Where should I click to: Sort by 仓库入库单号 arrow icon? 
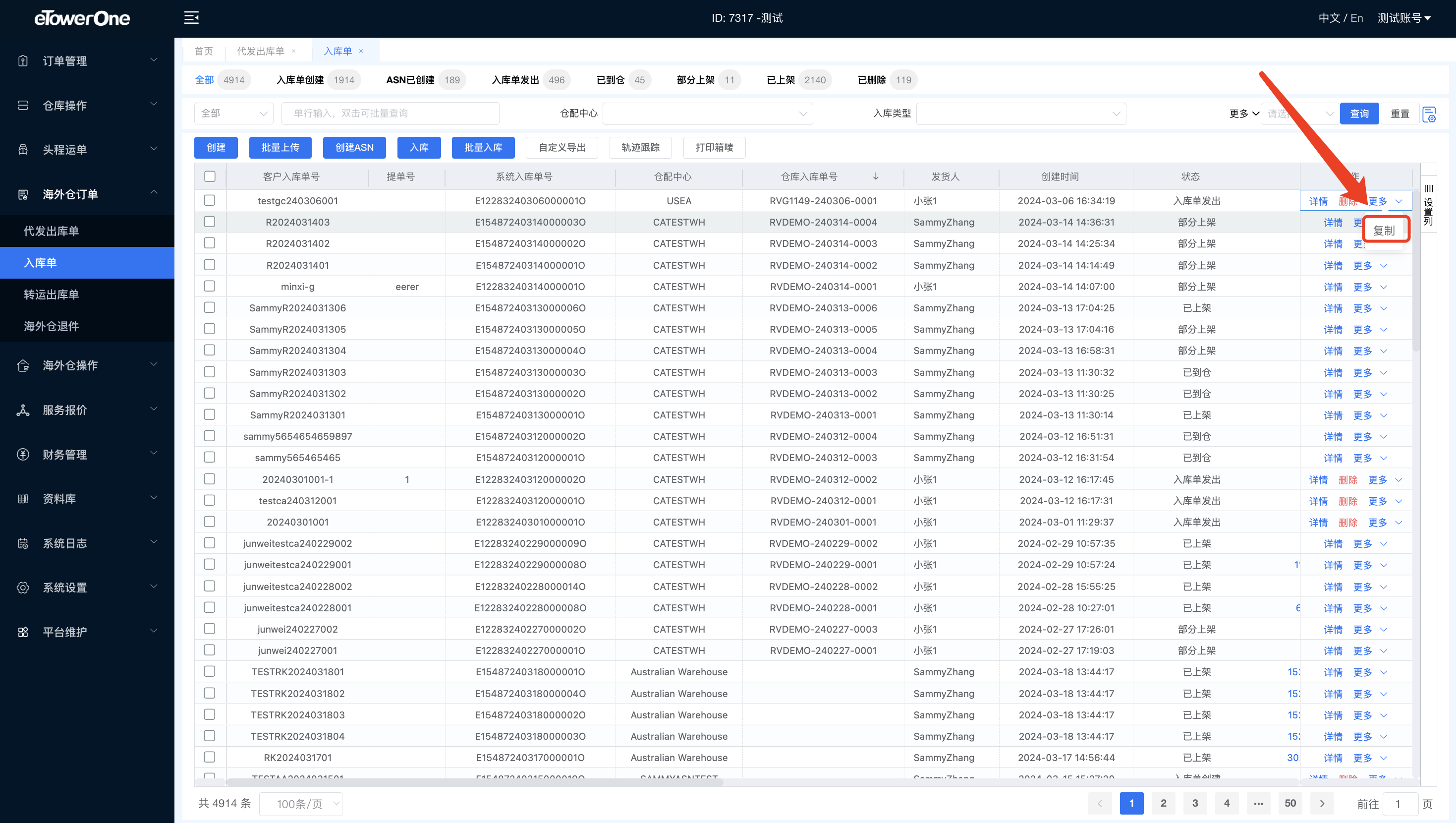coord(876,176)
